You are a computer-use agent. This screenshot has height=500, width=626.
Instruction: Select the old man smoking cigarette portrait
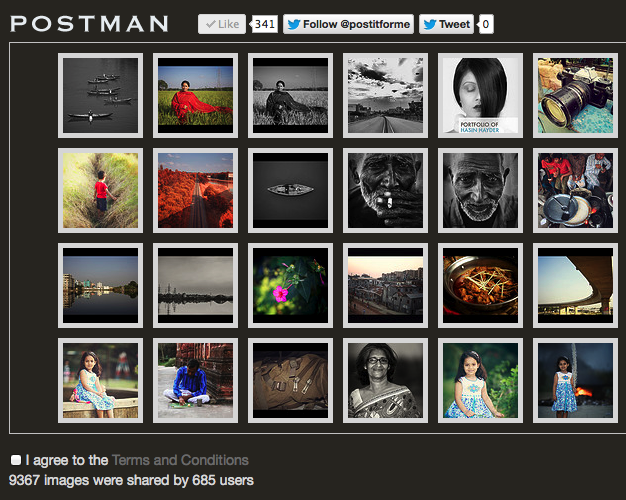pyautogui.click(x=385, y=190)
